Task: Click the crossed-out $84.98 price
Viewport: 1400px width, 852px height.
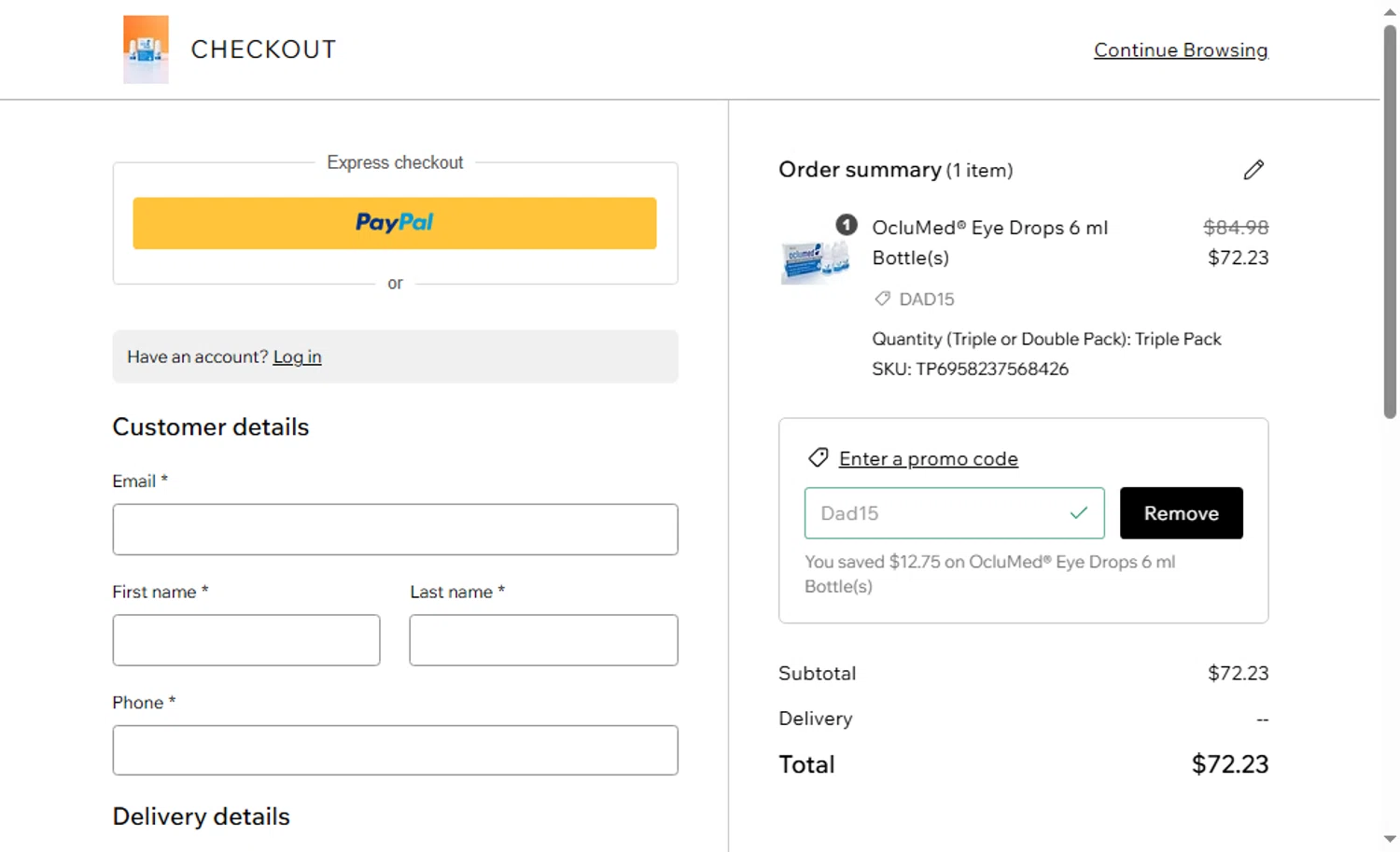Action: click(x=1236, y=227)
